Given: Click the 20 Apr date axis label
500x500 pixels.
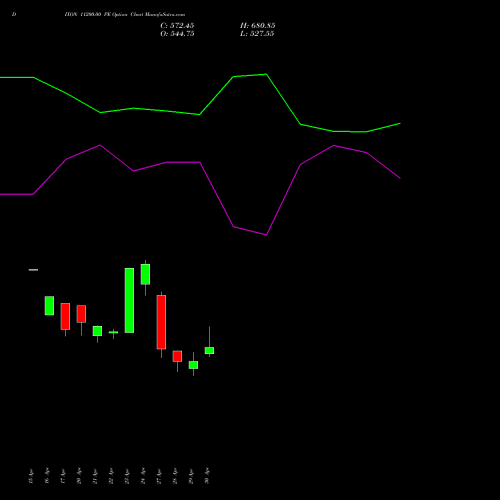Looking at the screenshot, I should pyautogui.click(x=79, y=476).
